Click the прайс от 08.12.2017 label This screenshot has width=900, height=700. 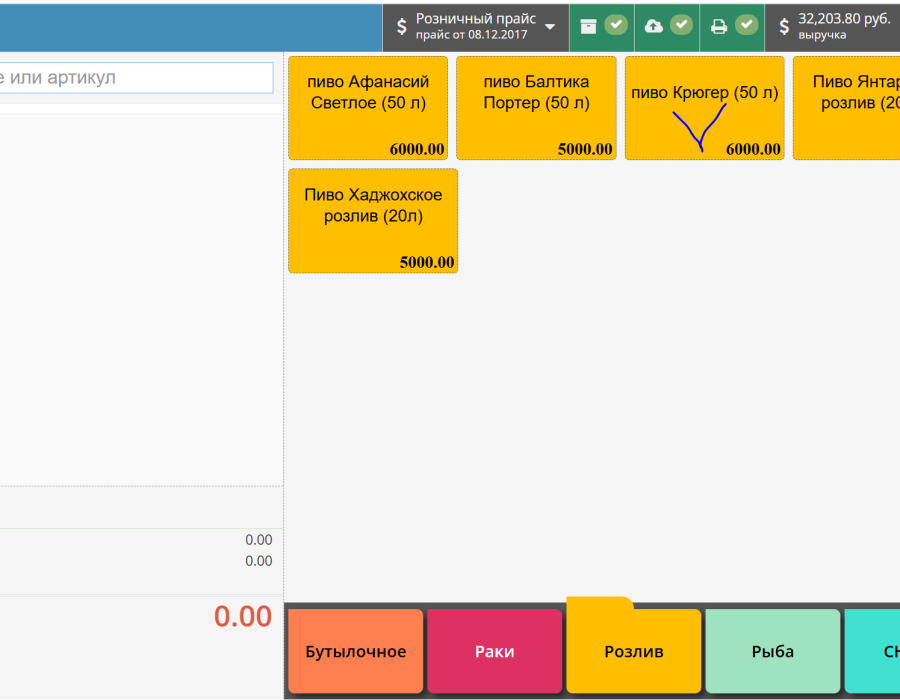471,35
